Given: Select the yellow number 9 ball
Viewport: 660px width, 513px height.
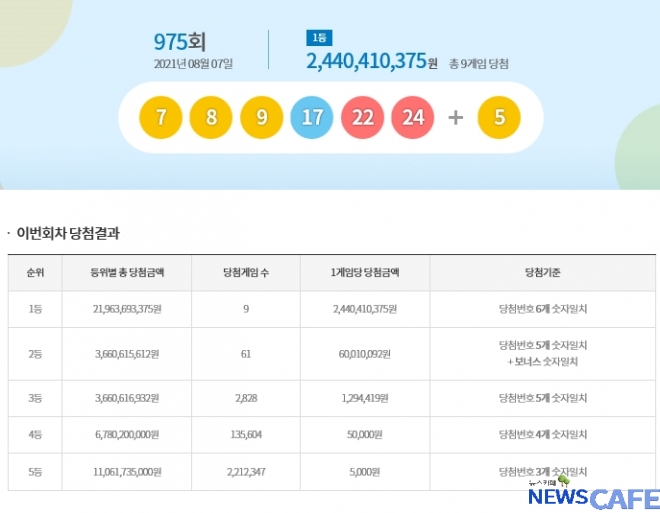Looking at the screenshot, I should (261, 117).
